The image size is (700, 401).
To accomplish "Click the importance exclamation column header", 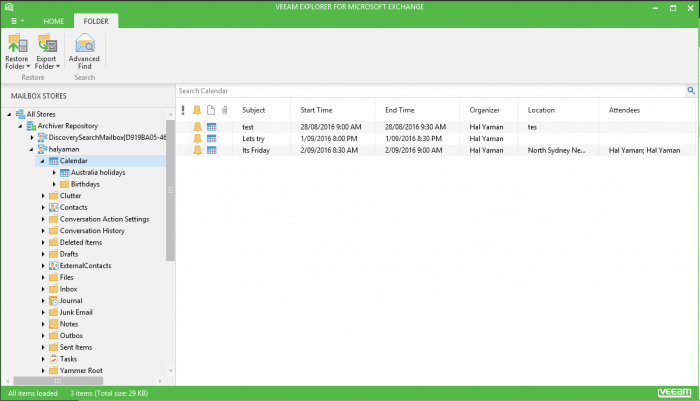I will (183, 110).
